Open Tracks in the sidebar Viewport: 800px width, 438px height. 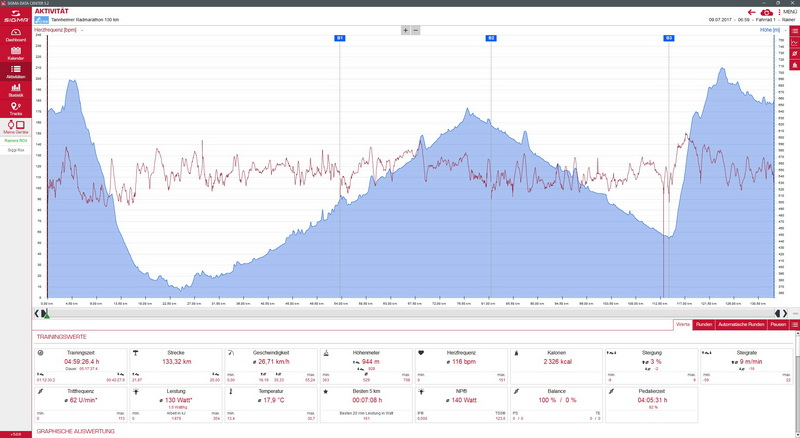pos(15,109)
